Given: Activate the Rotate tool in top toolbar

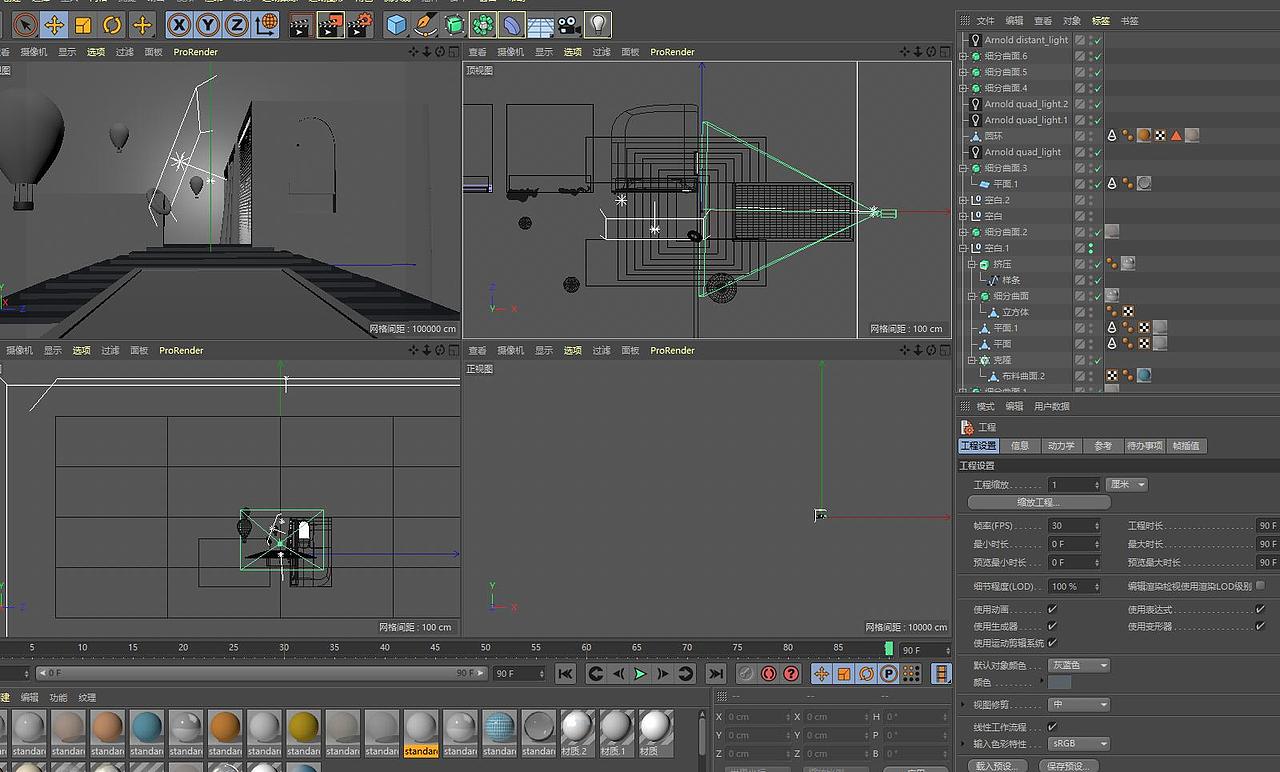Looking at the screenshot, I should [112, 25].
